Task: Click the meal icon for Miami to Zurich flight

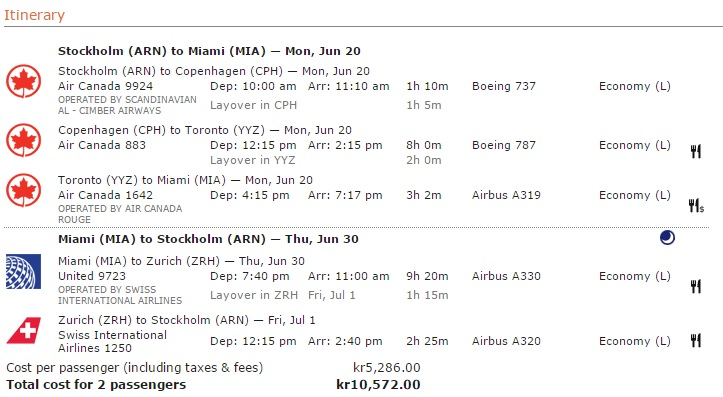Action: [696, 286]
